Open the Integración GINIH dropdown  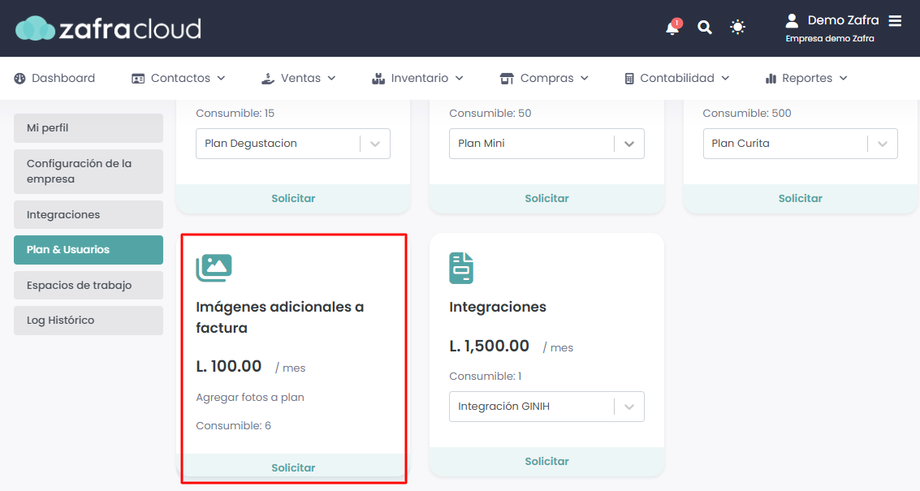546,407
